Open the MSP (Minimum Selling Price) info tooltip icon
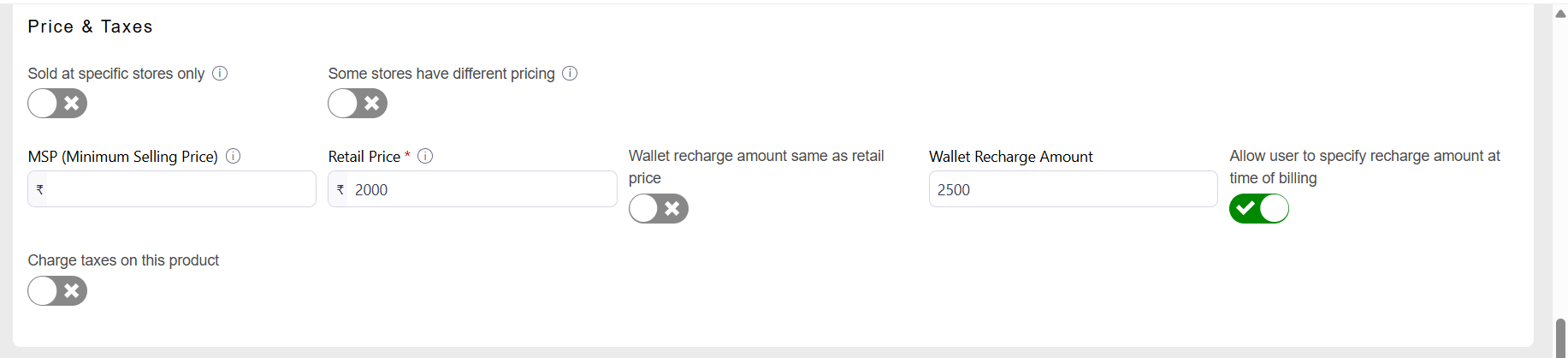The width and height of the screenshot is (1568, 358). pos(233,156)
